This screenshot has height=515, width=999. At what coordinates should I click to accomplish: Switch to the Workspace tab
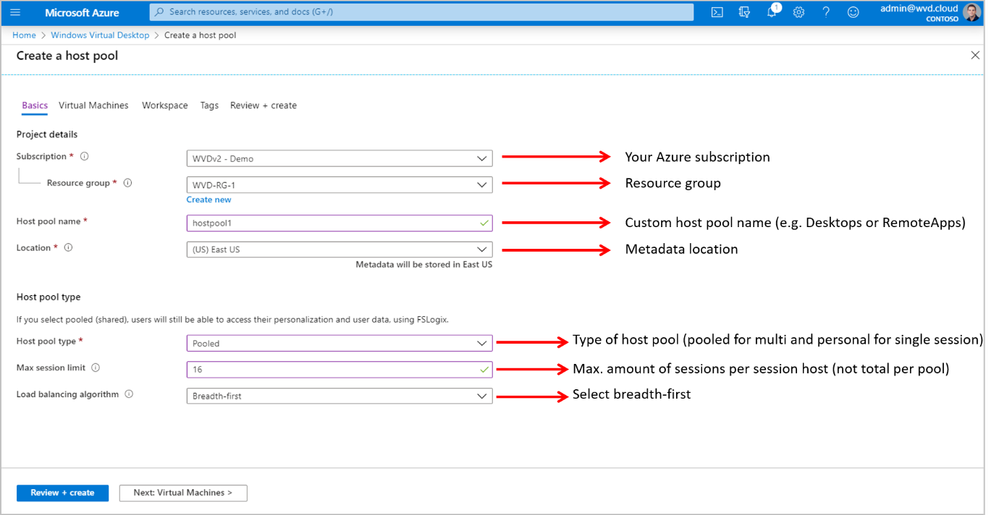click(x=164, y=106)
